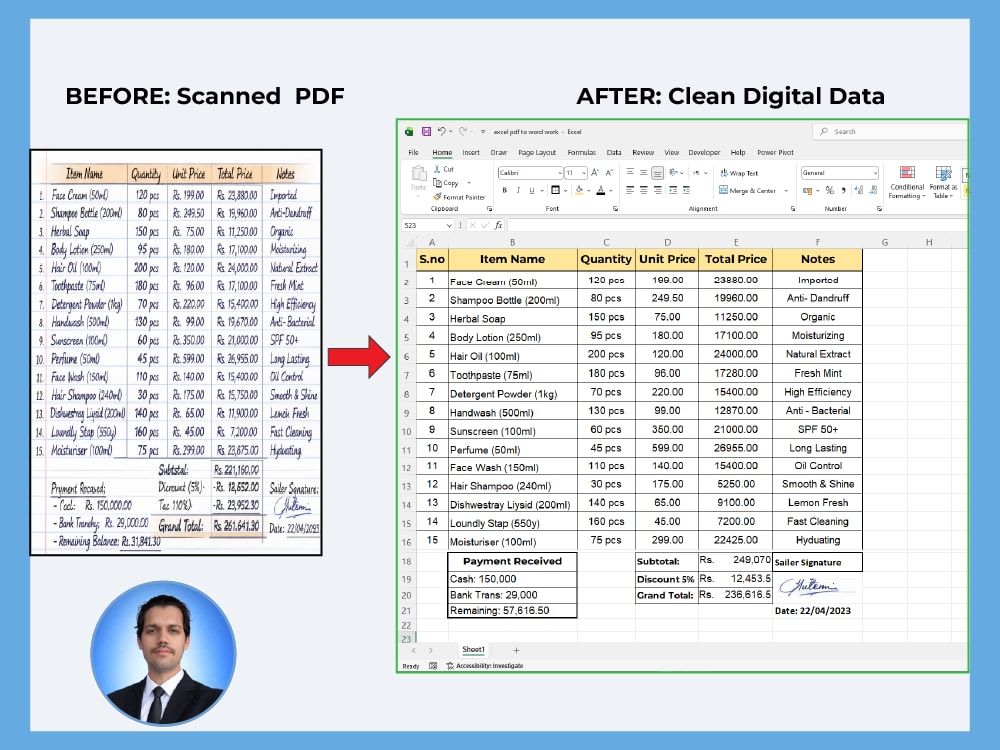Image resolution: width=1000 pixels, height=750 pixels.
Task: Click the Decrease Indent icon
Action: click(673, 190)
